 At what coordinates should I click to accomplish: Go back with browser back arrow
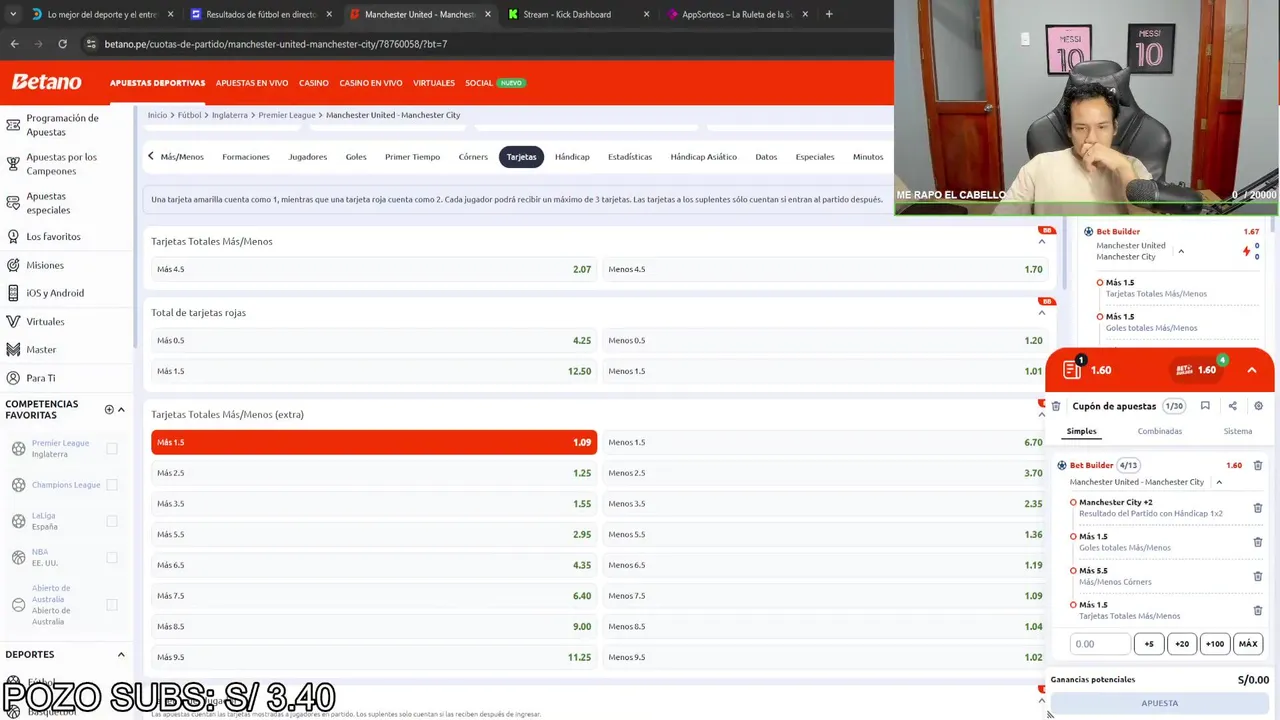click(14, 44)
